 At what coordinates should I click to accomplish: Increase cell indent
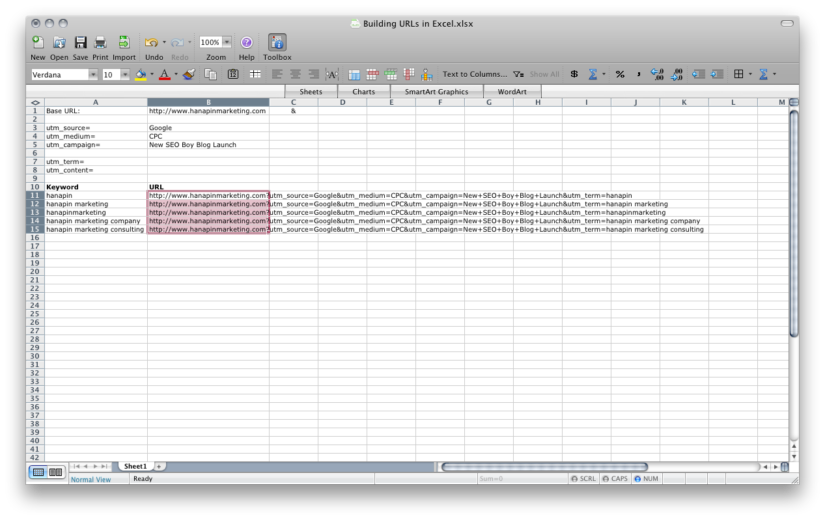coord(717,75)
